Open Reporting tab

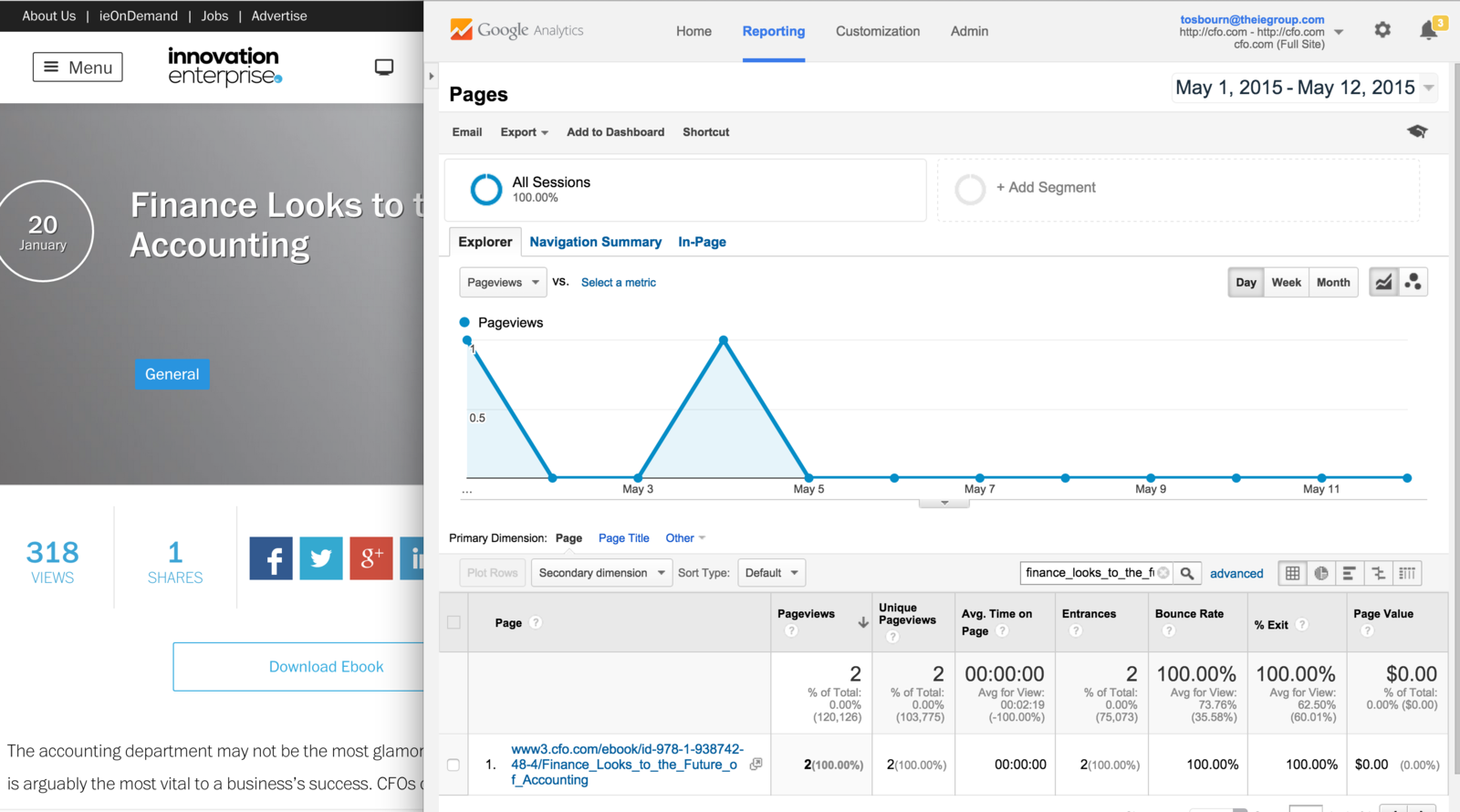tap(774, 31)
